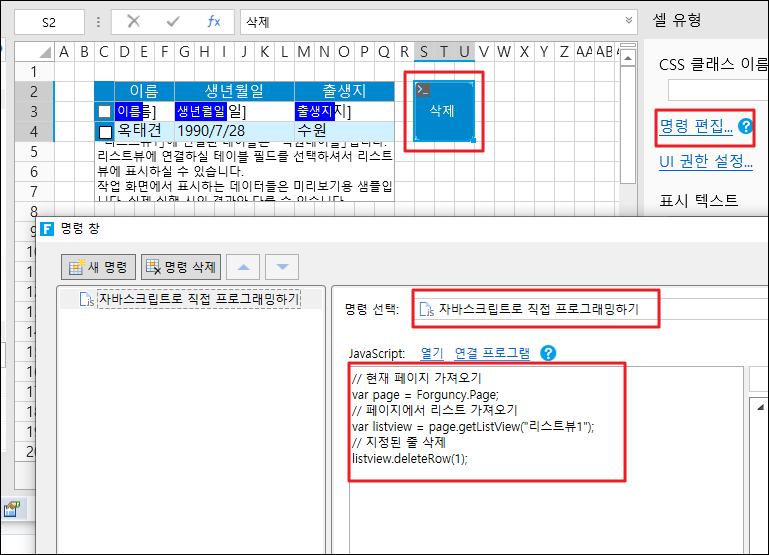Click the 명령 삭제 button
Image resolution: width=769 pixels, height=555 pixels.
(181, 266)
